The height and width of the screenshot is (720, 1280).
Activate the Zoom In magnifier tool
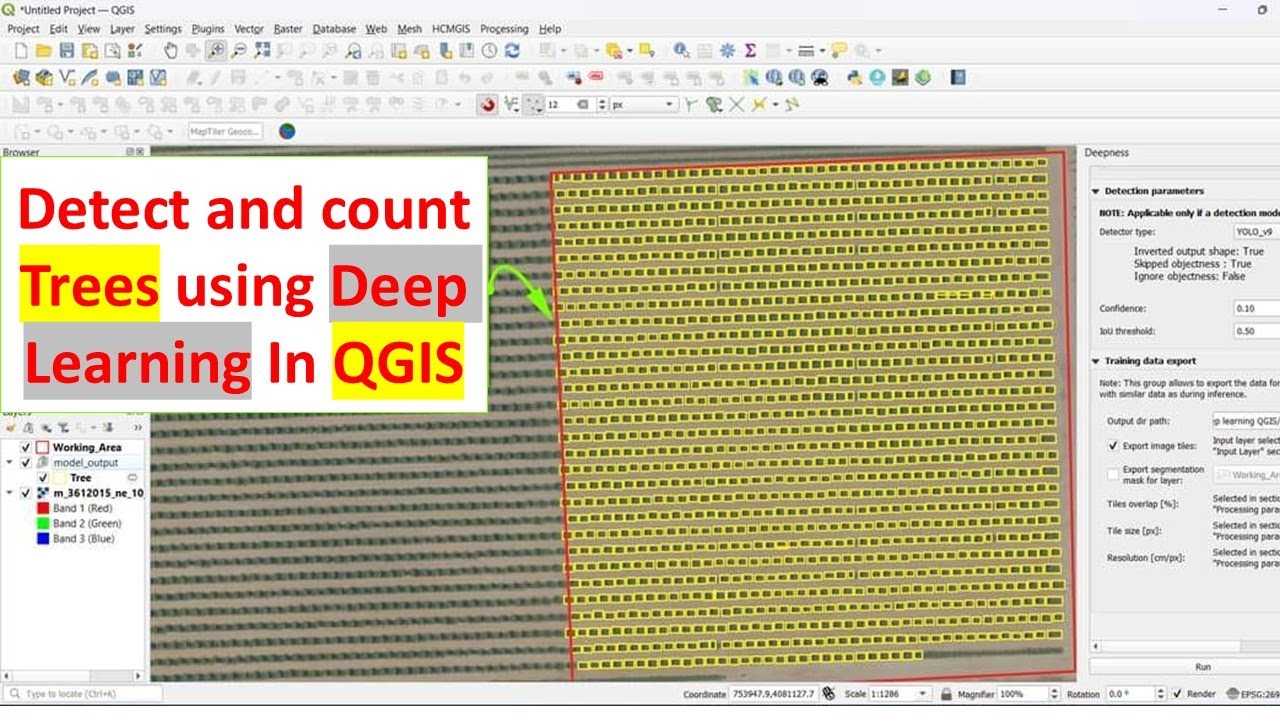pos(215,50)
